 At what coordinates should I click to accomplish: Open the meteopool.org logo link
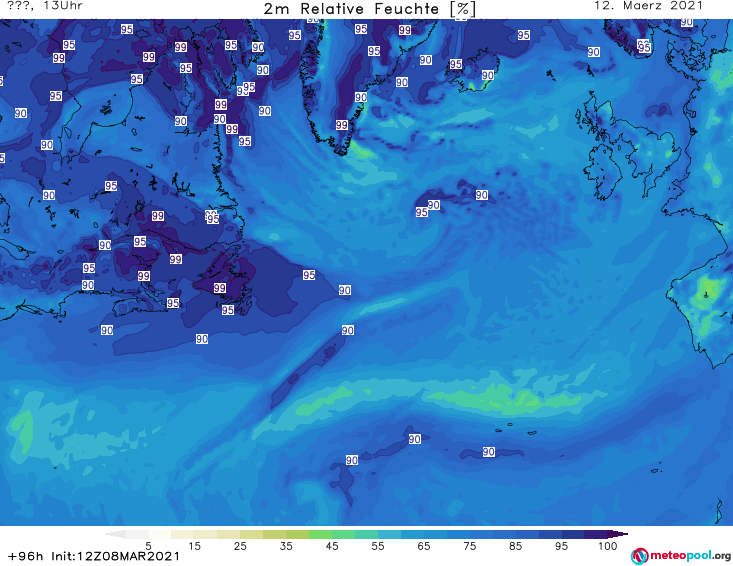coord(681,556)
